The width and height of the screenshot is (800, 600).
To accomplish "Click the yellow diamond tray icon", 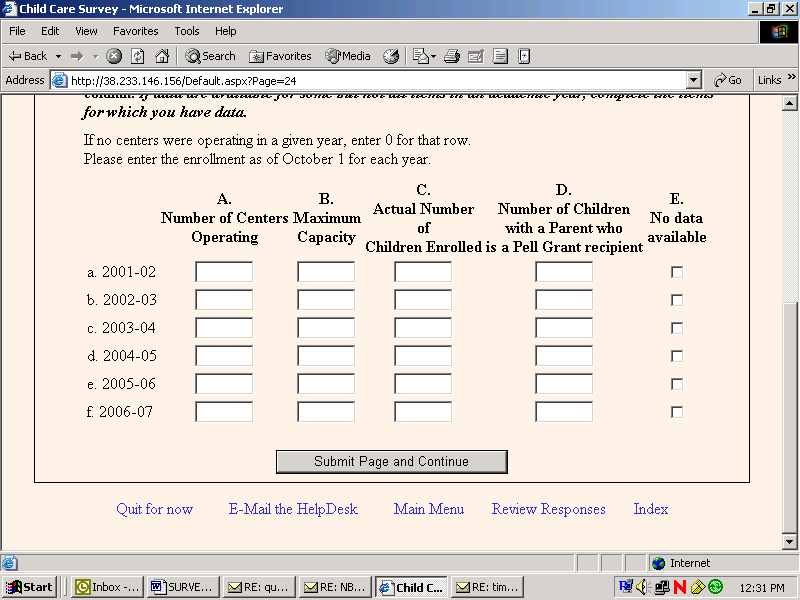I will point(698,587).
